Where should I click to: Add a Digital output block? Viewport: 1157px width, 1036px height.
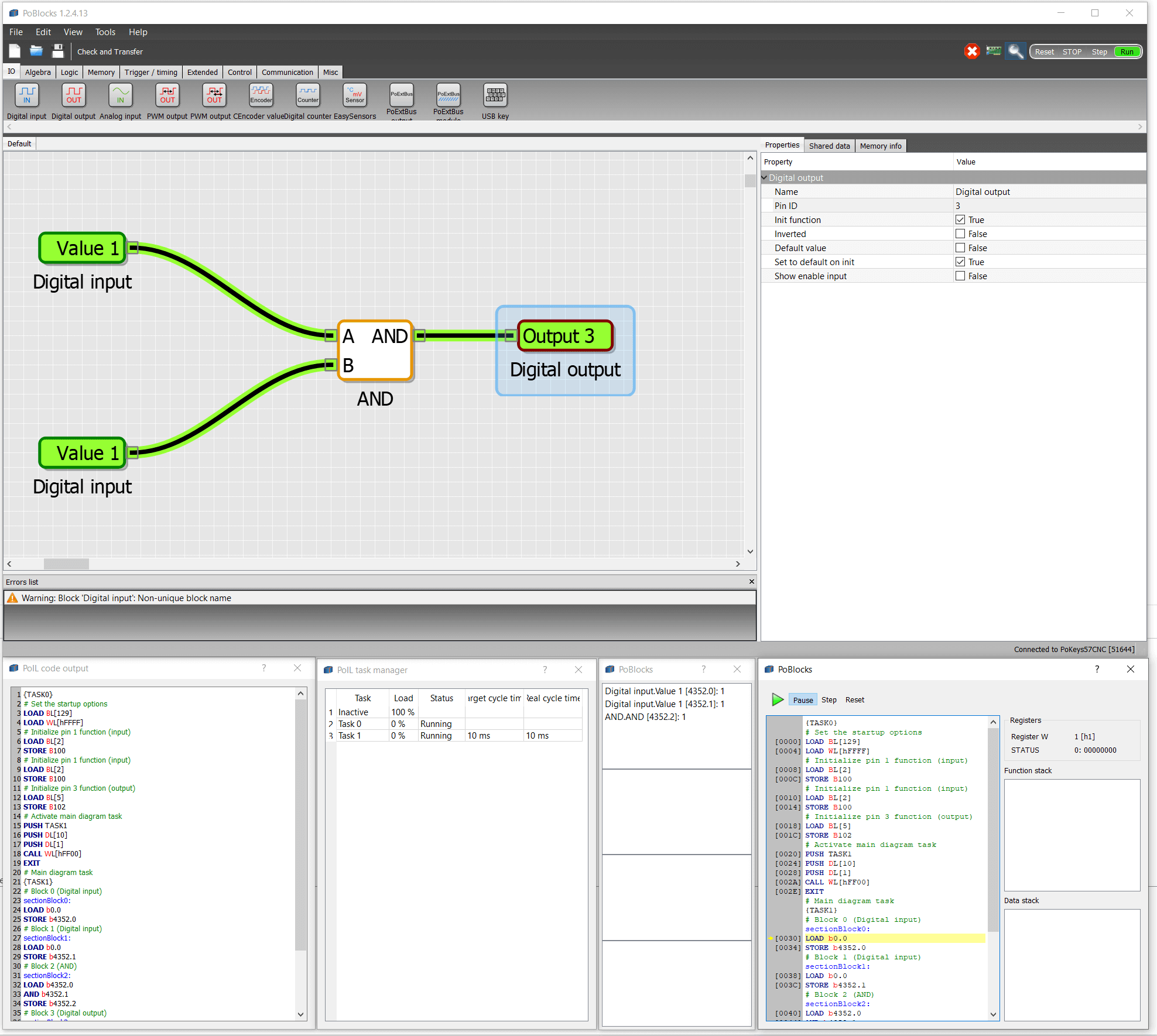74,95
